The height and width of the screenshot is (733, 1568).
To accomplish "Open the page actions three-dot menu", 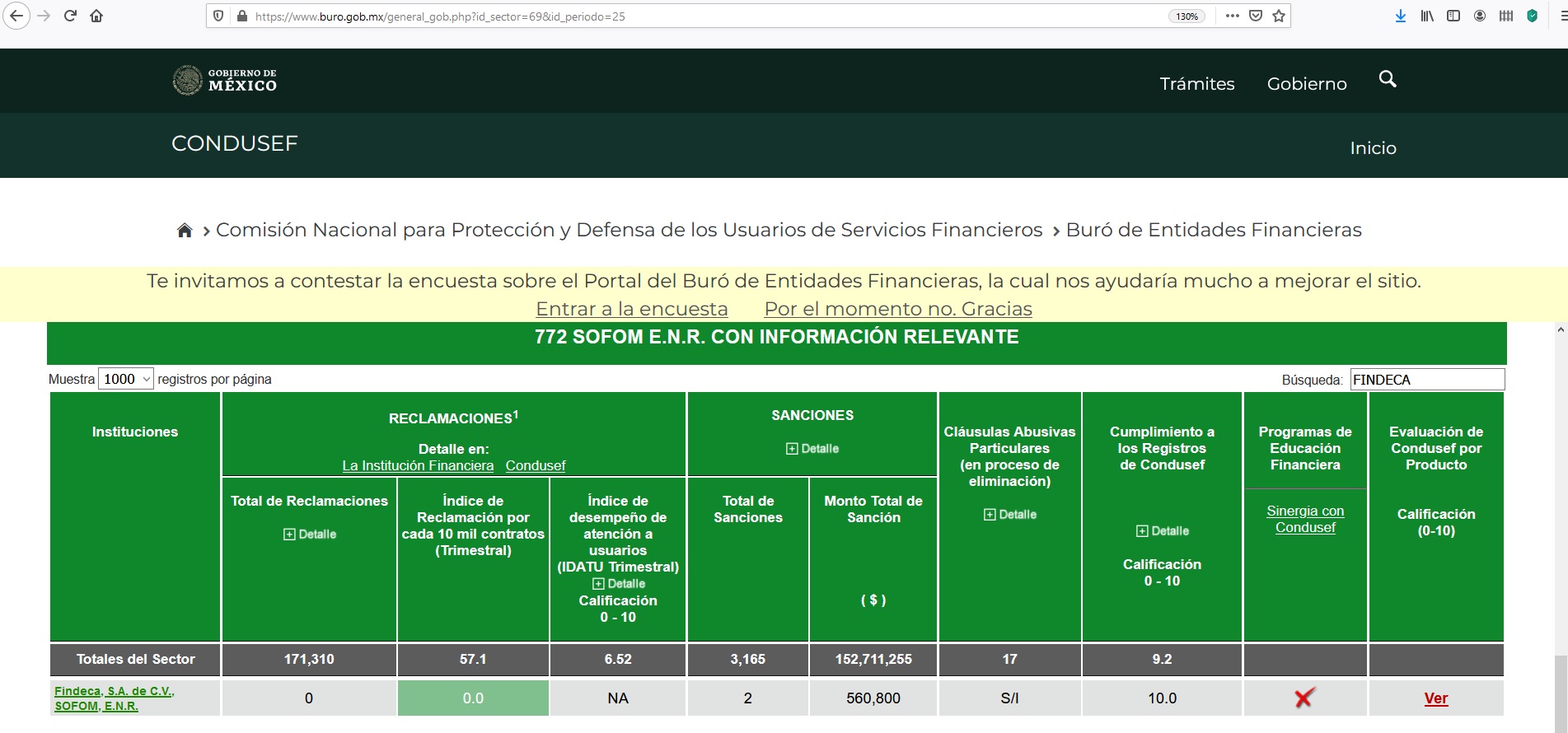I will point(1233,16).
